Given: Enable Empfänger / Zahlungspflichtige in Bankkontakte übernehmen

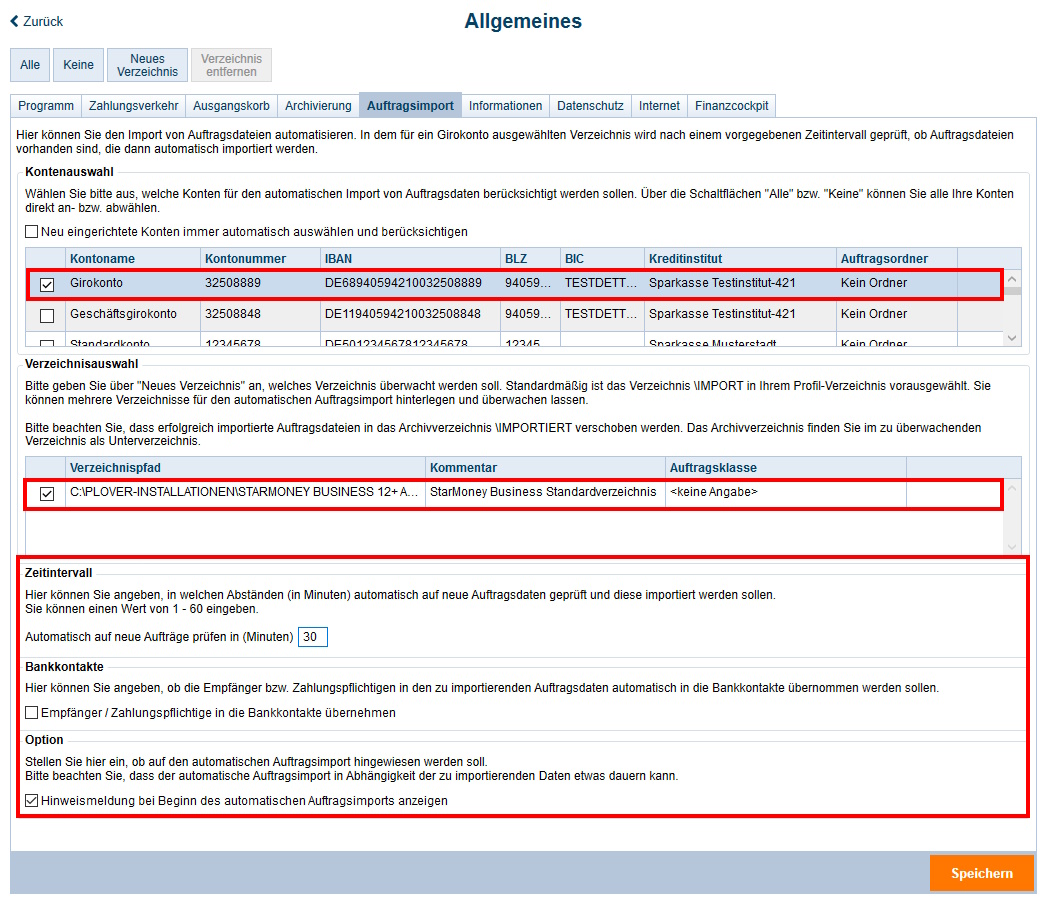Looking at the screenshot, I should [32, 713].
